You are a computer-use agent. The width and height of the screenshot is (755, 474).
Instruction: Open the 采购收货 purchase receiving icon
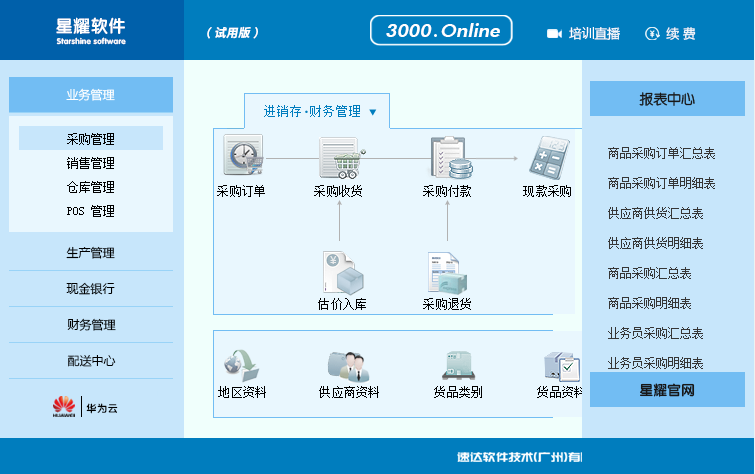[x=342, y=157]
